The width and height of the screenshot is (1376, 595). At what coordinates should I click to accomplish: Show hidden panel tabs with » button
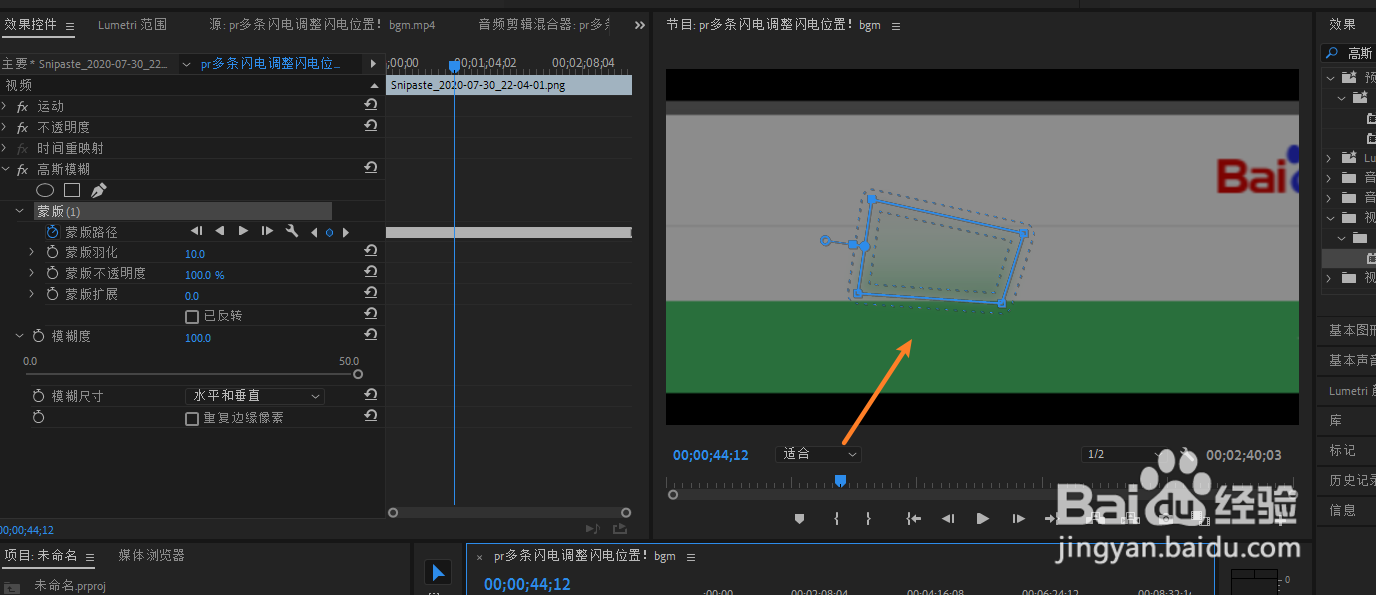pos(640,25)
